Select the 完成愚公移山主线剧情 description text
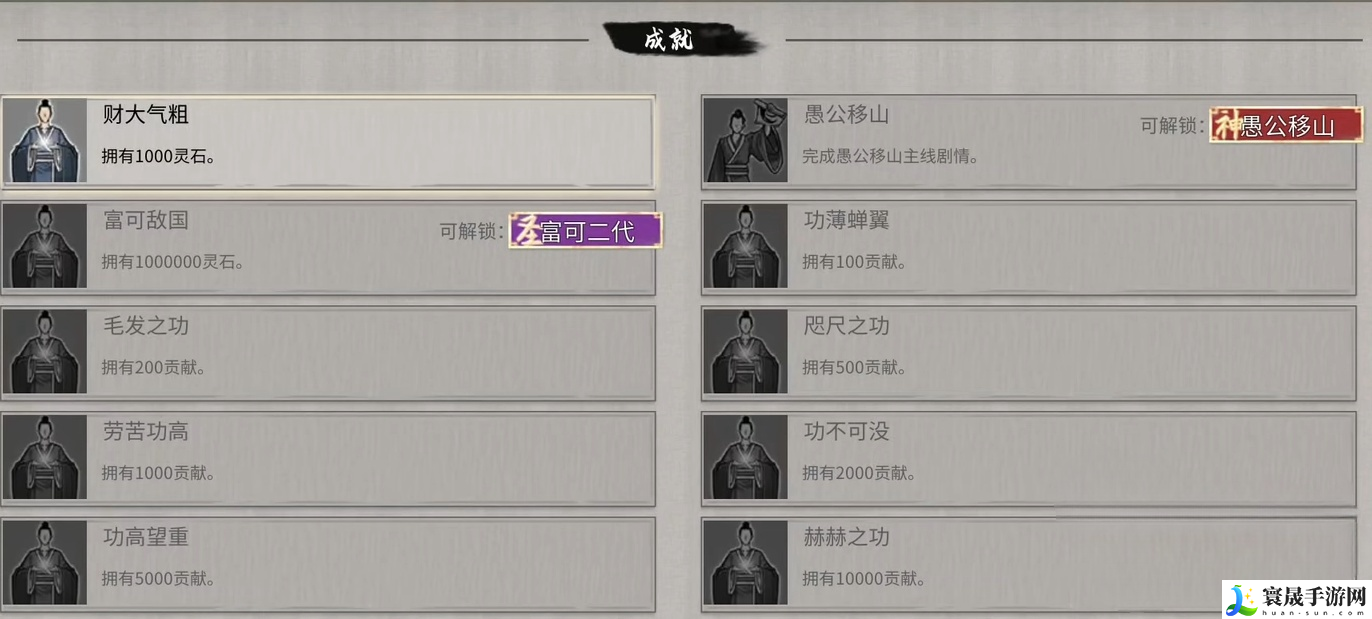1372x619 pixels. [890, 157]
